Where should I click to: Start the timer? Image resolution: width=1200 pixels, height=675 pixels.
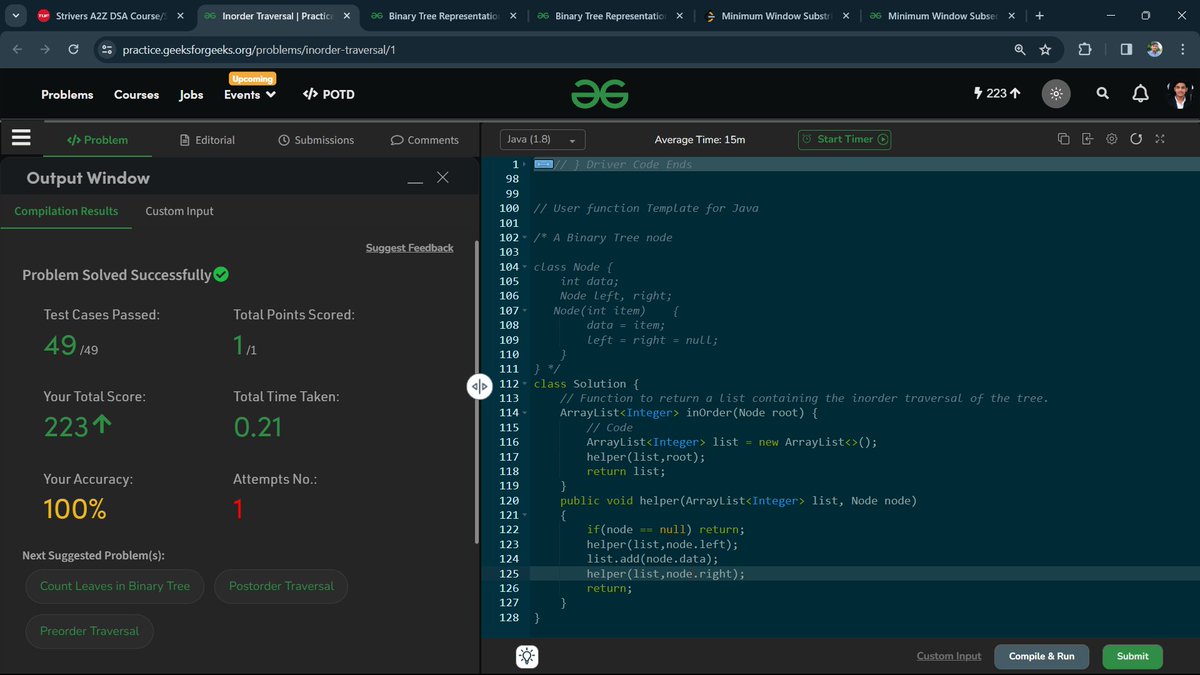(x=844, y=140)
